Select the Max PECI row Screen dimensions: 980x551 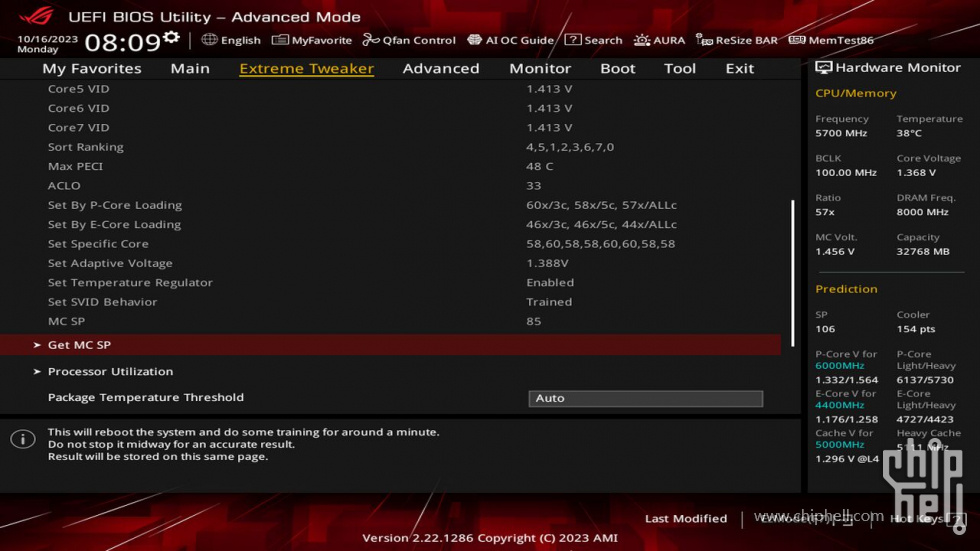[x=391, y=166]
